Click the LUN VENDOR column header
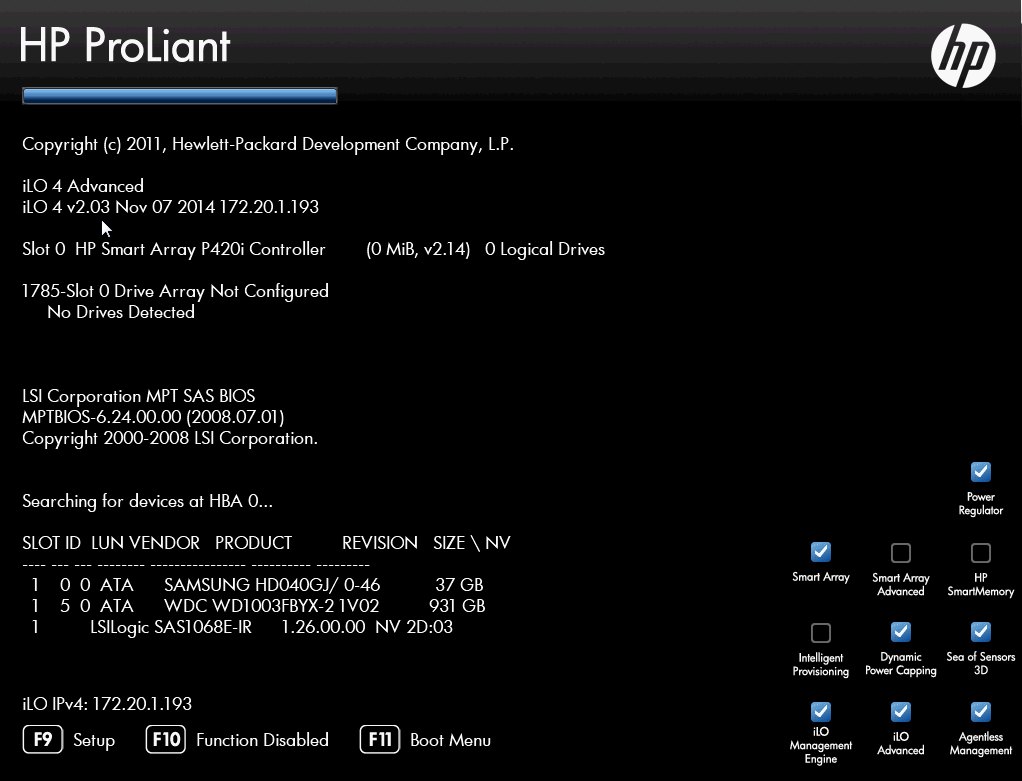Viewport: 1022px width, 781px height. (145, 542)
